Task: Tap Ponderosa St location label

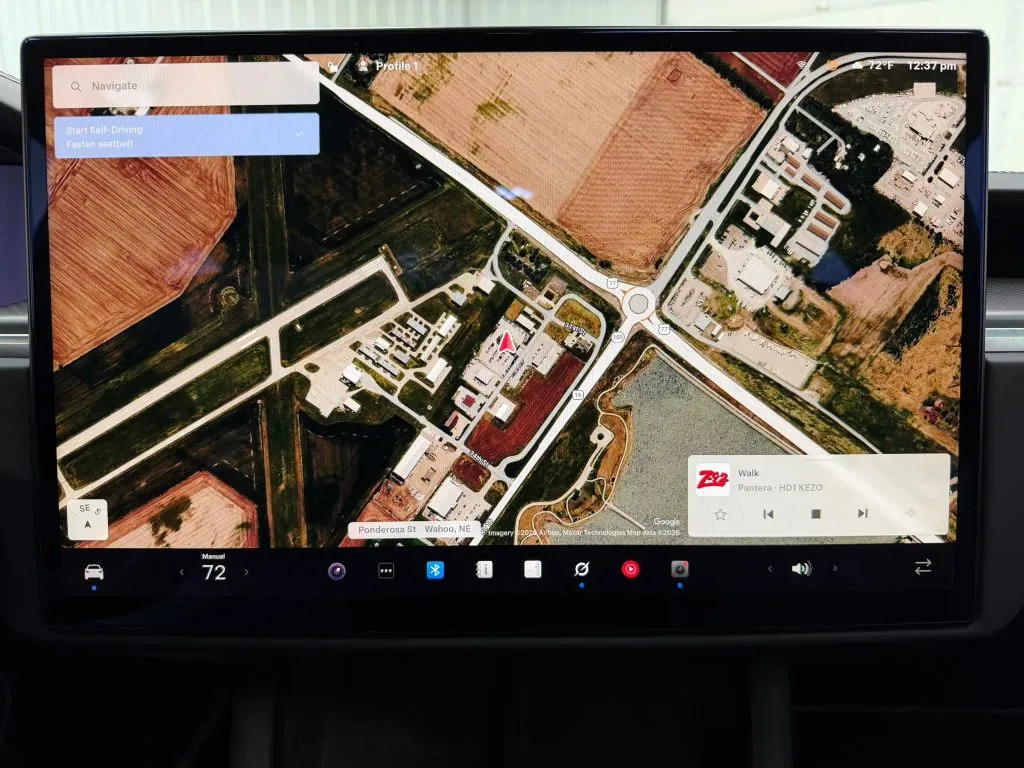Action: pyautogui.click(x=387, y=529)
